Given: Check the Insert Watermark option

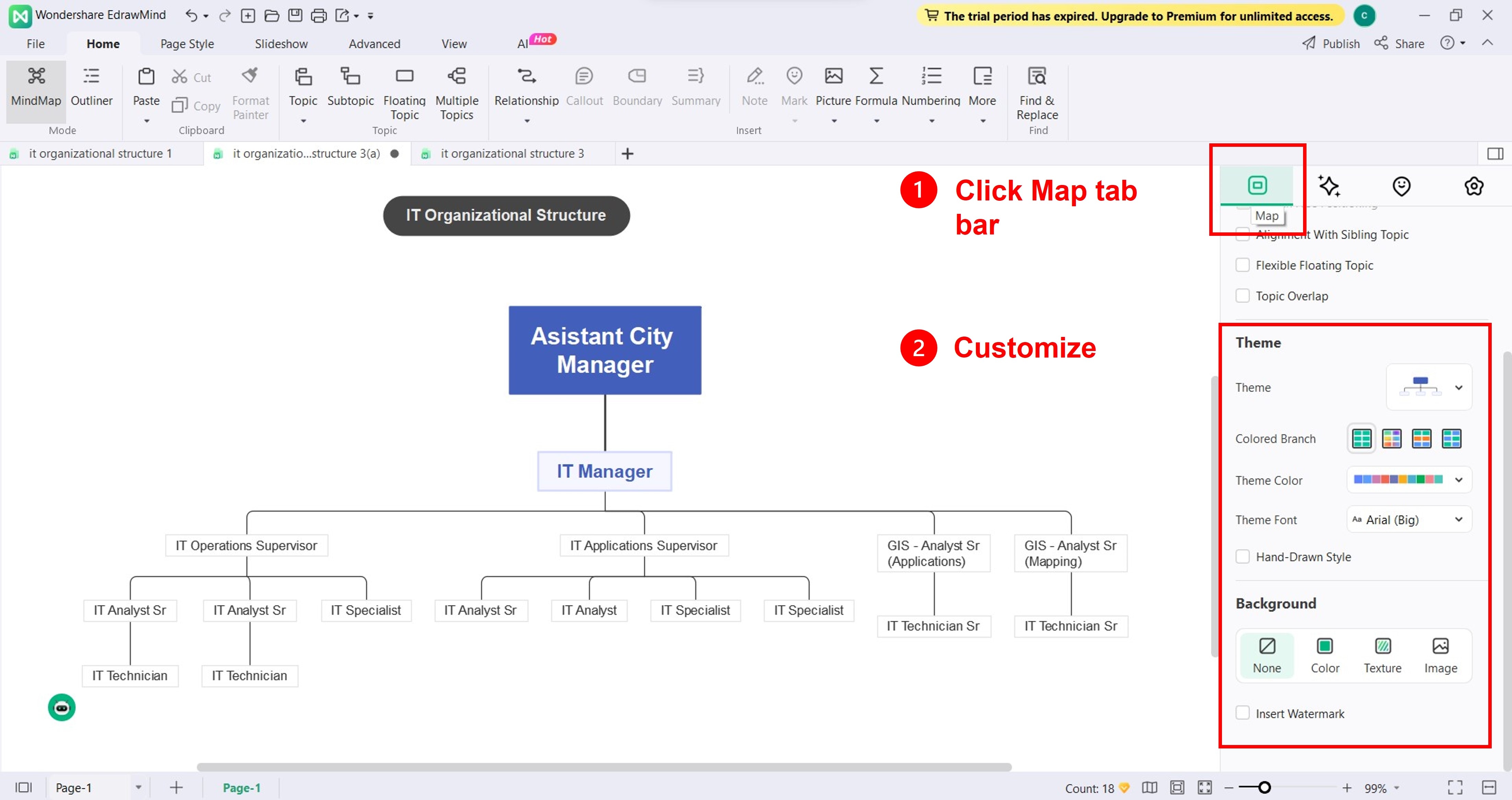Looking at the screenshot, I should pos(1243,712).
